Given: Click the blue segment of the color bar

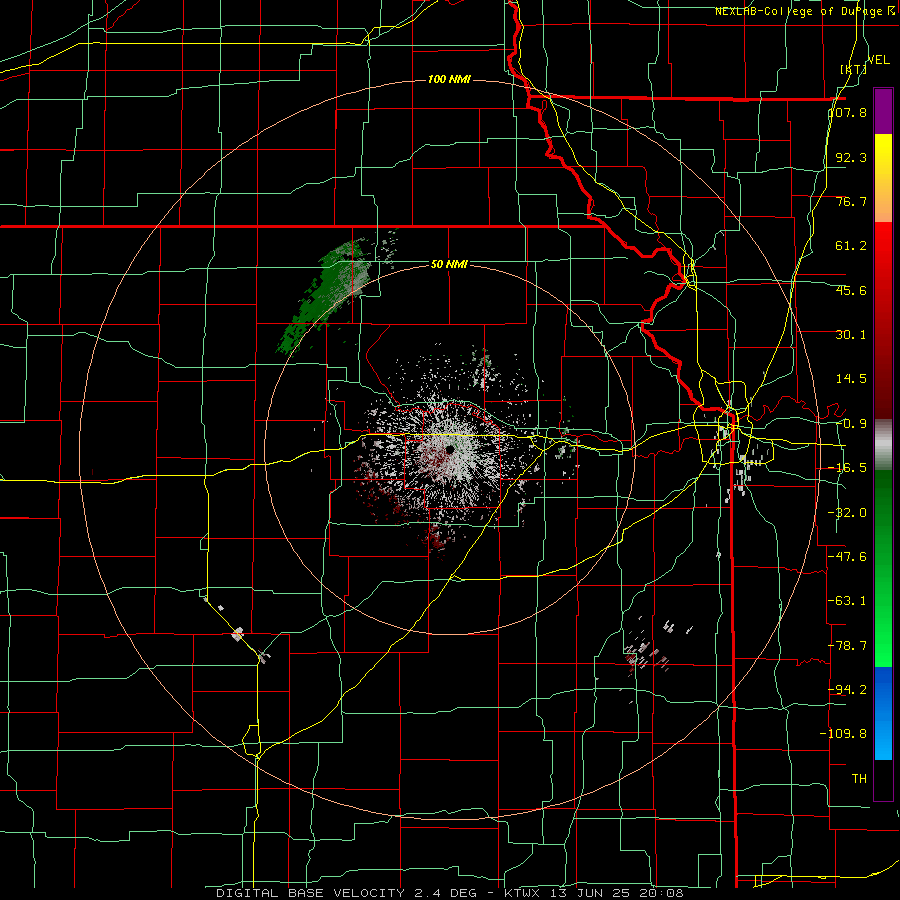Looking at the screenshot, I should [x=883, y=713].
